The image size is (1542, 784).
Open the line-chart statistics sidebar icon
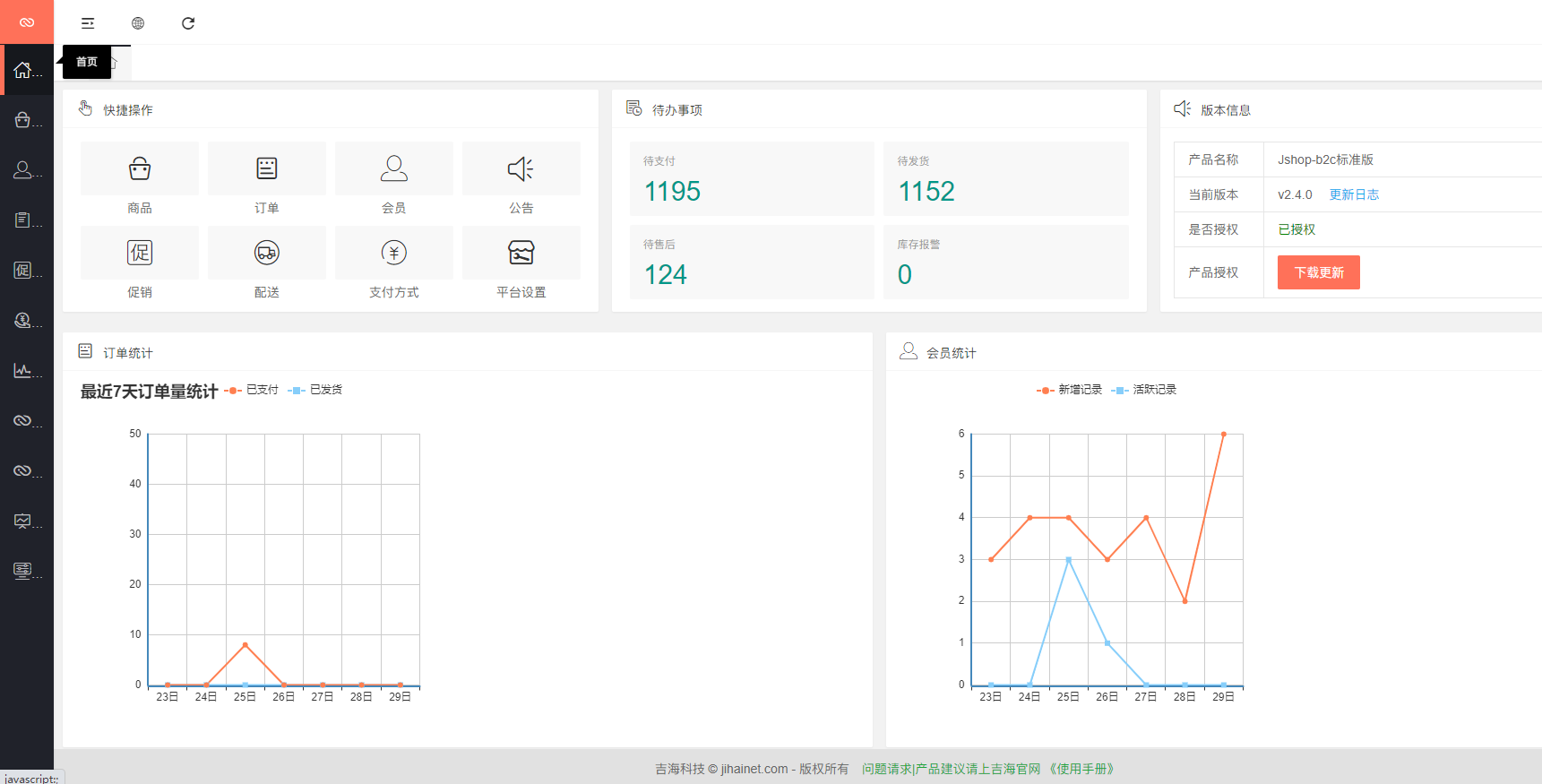23,370
